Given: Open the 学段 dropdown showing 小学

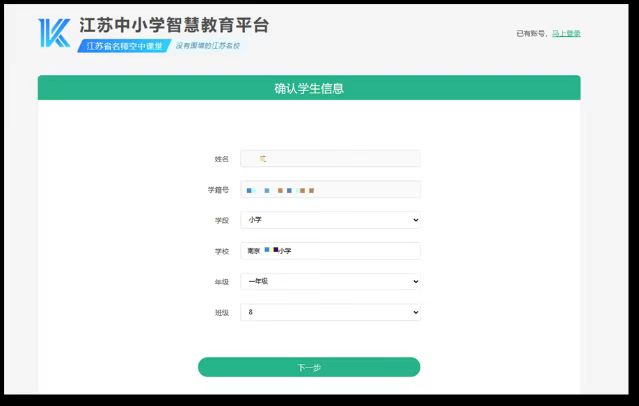Looking at the screenshot, I should pos(330,220).
